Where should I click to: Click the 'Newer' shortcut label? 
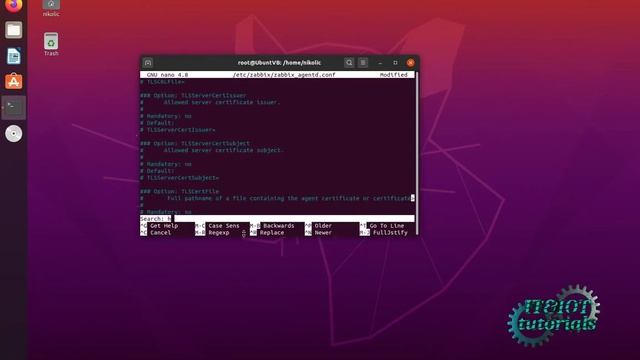tap(323, 233)
